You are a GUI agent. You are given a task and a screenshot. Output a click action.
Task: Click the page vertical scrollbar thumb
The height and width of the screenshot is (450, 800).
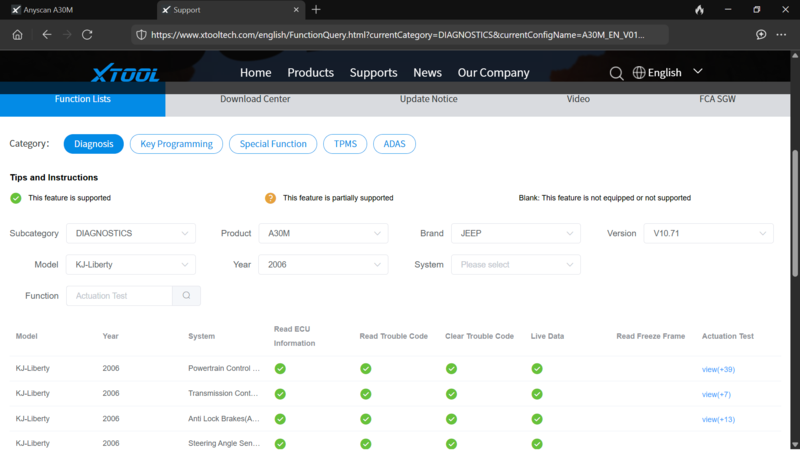[x=795, y=213]
